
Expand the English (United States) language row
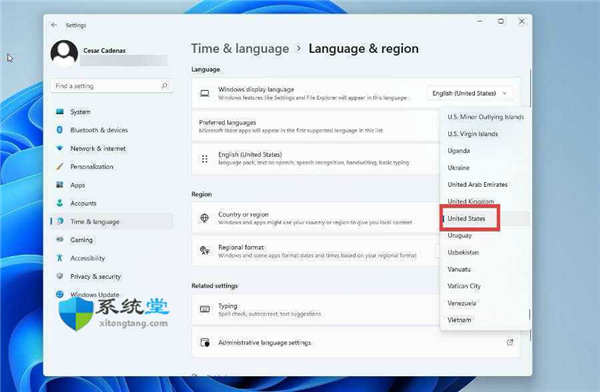(x=316, y=159)
